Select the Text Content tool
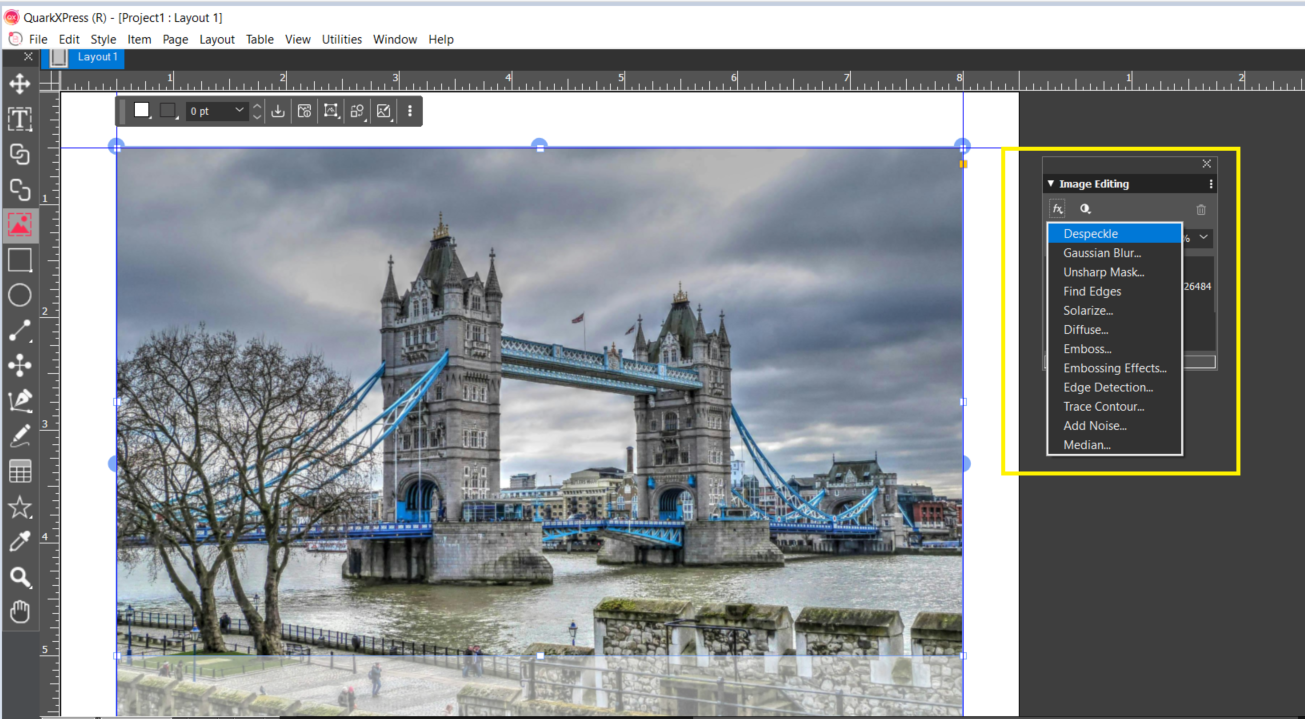 click(20, 119)
